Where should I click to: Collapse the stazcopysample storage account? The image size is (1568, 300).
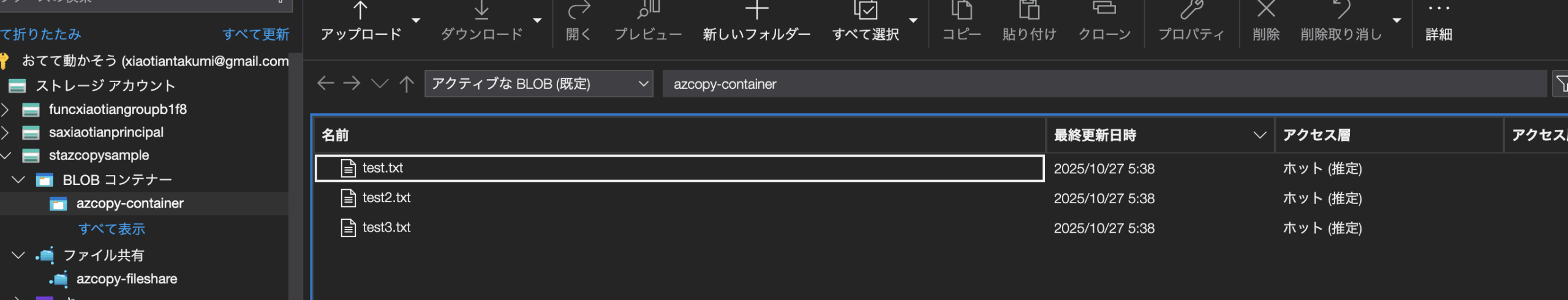6,156
